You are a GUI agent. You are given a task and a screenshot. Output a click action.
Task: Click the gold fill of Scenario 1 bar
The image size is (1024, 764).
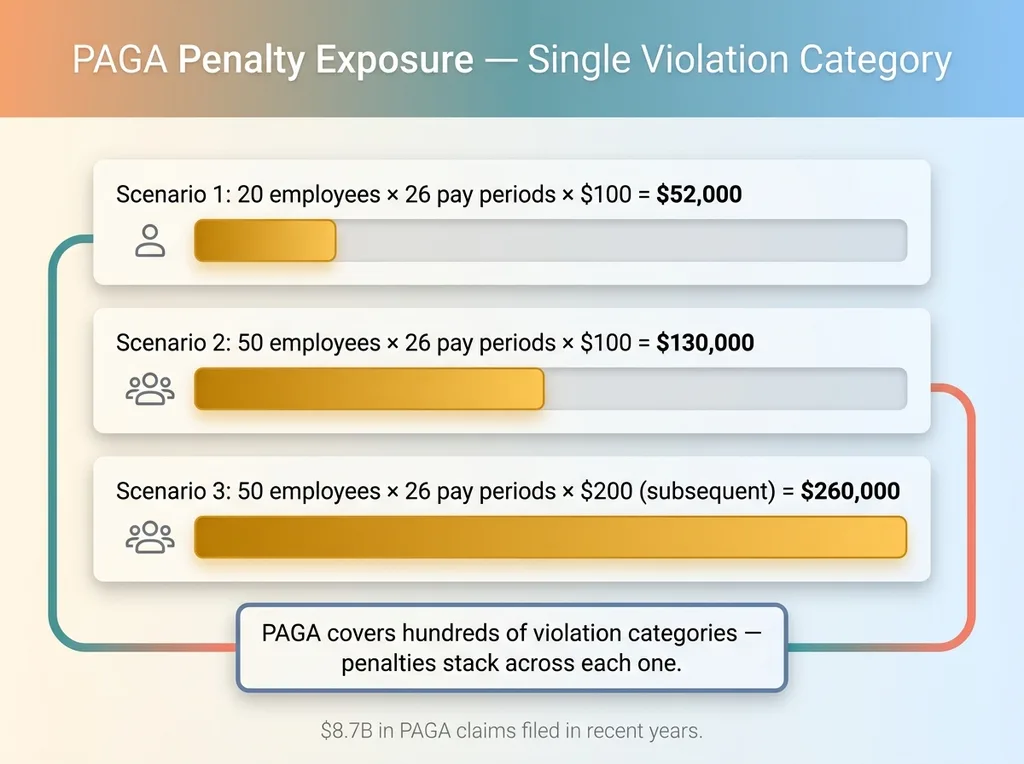click(x=265, y=241)
